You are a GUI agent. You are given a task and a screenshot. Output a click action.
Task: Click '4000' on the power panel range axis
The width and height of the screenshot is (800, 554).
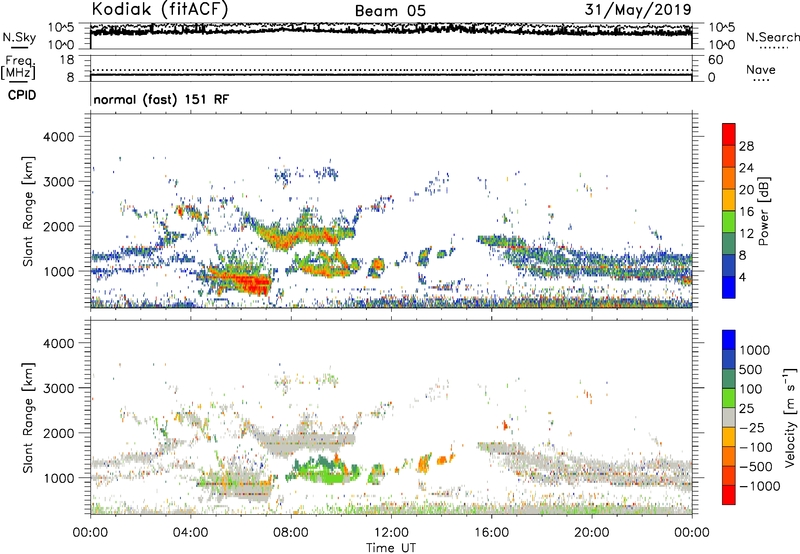[58, 137]
